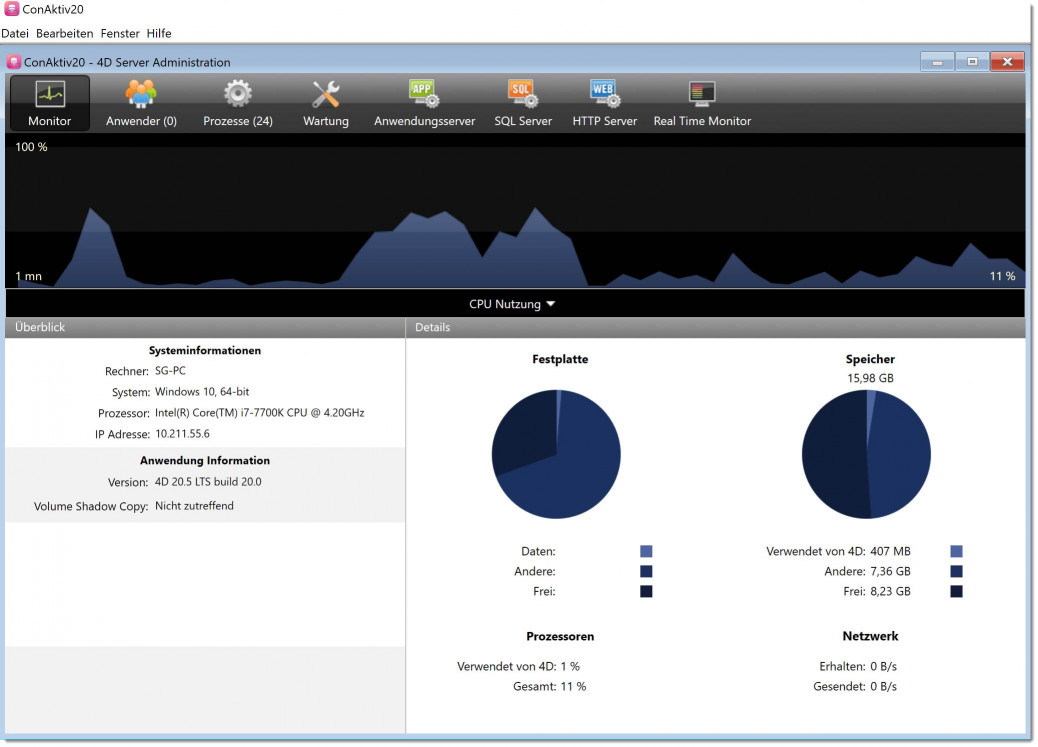Maximize the 4D Server Administration window

point(971,62)
